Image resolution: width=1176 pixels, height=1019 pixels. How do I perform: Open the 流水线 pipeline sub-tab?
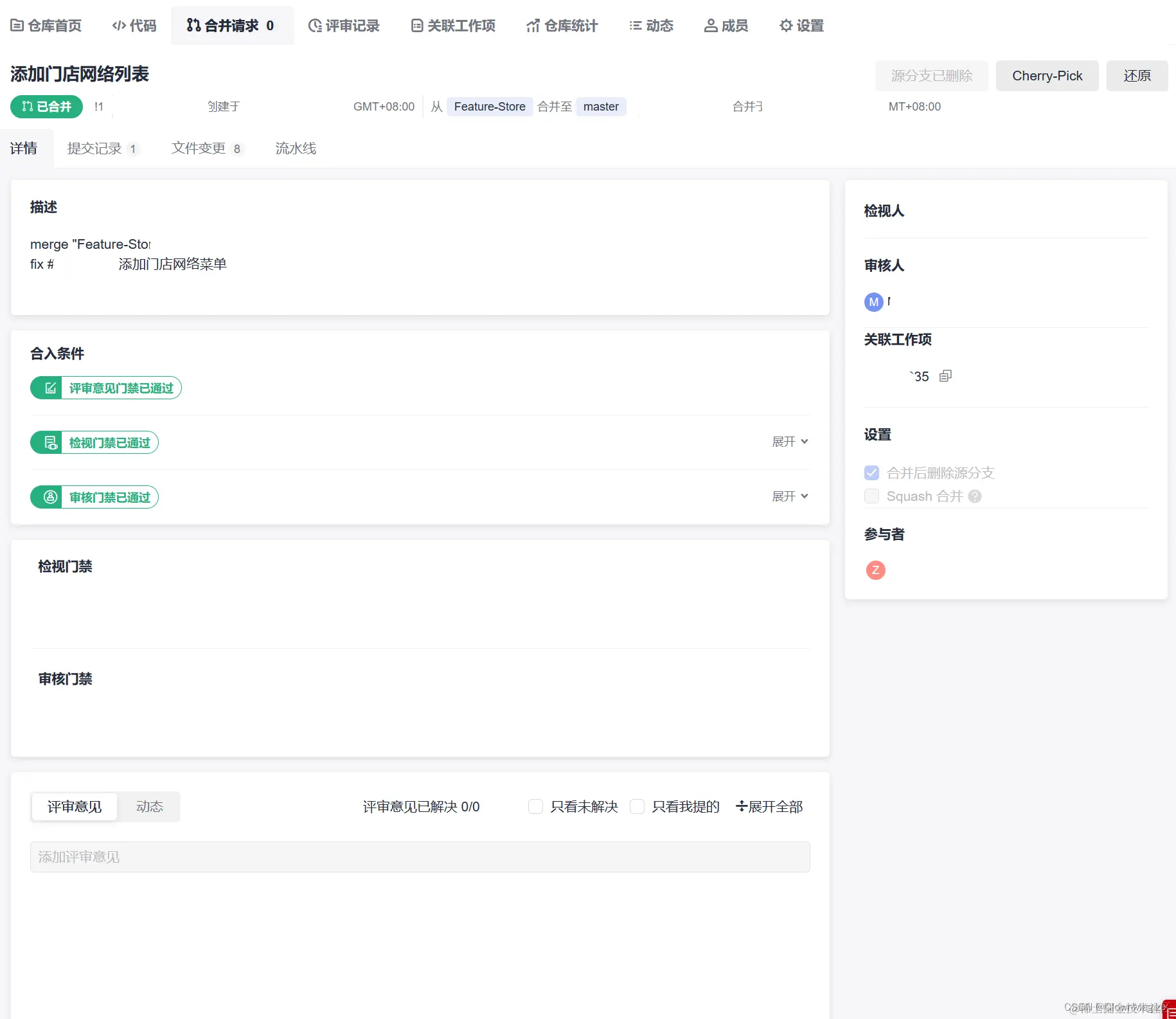coord(296,149)
